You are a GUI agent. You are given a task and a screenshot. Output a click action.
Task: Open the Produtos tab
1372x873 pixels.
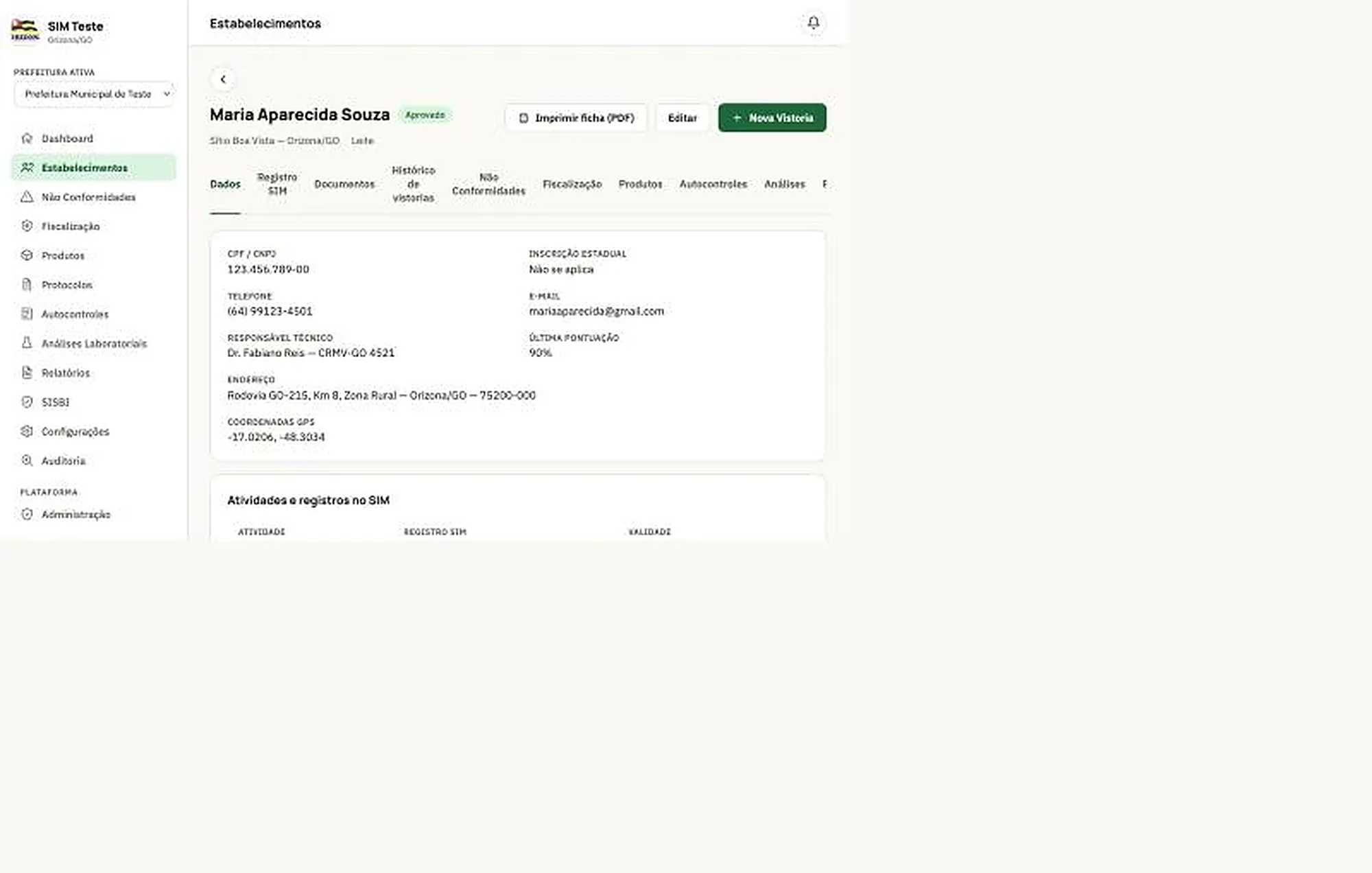coord(640,184)
